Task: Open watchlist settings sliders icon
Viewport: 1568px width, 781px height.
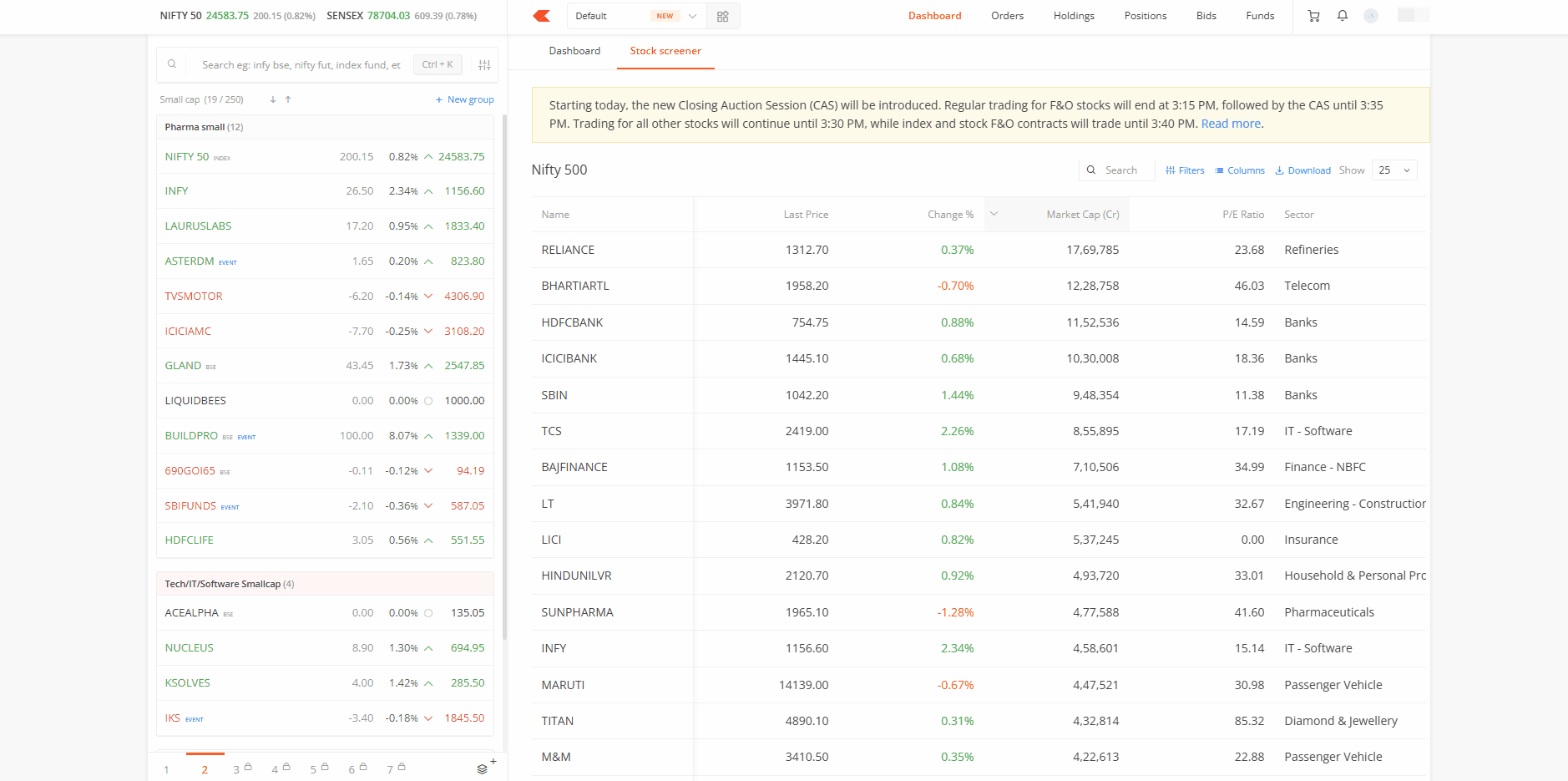Action: [484, 65]
